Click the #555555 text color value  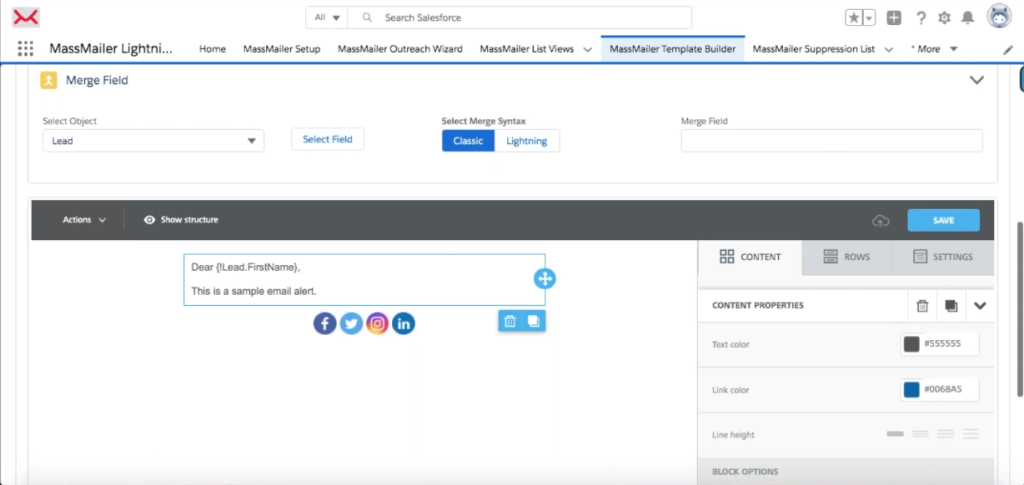pyautogui.click(x=942, y=343)
